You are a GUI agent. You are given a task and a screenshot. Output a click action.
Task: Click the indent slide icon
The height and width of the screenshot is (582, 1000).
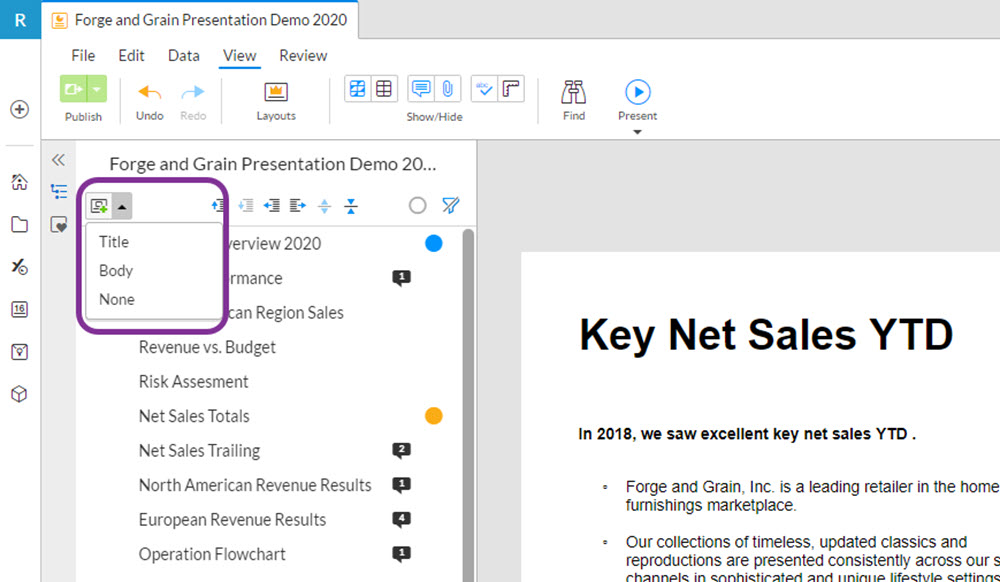(x=298, y=205)
